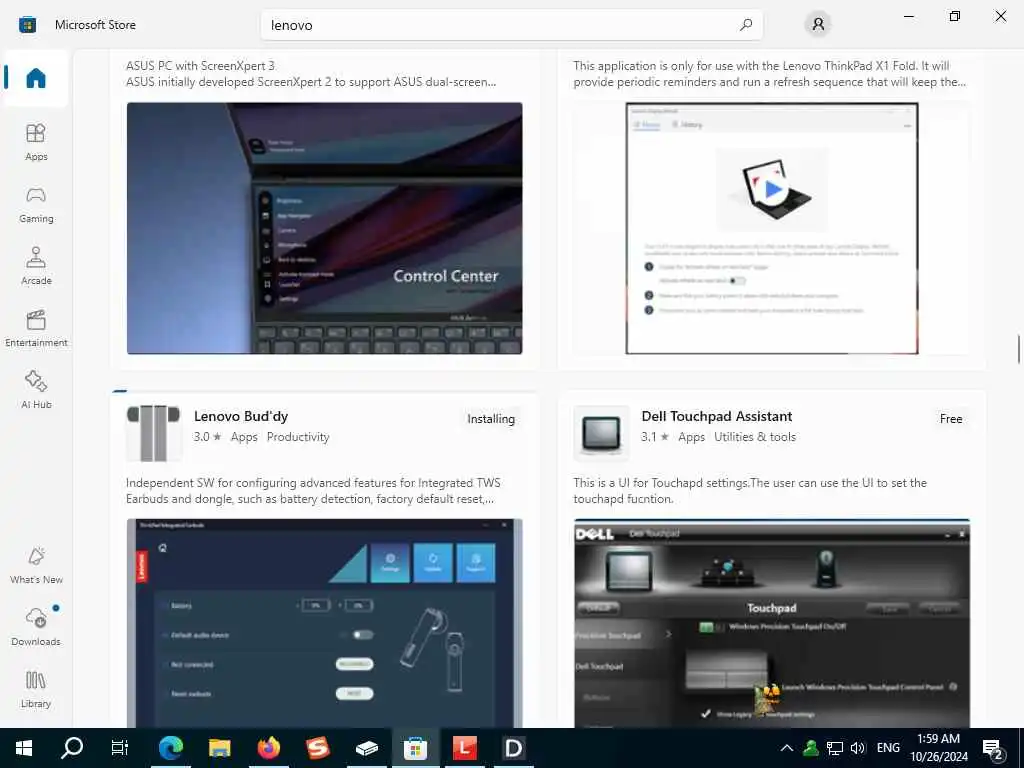1024x768 pixels.
Task: Click the Microsoft Store taskbar icon
Action: point(415,748)
